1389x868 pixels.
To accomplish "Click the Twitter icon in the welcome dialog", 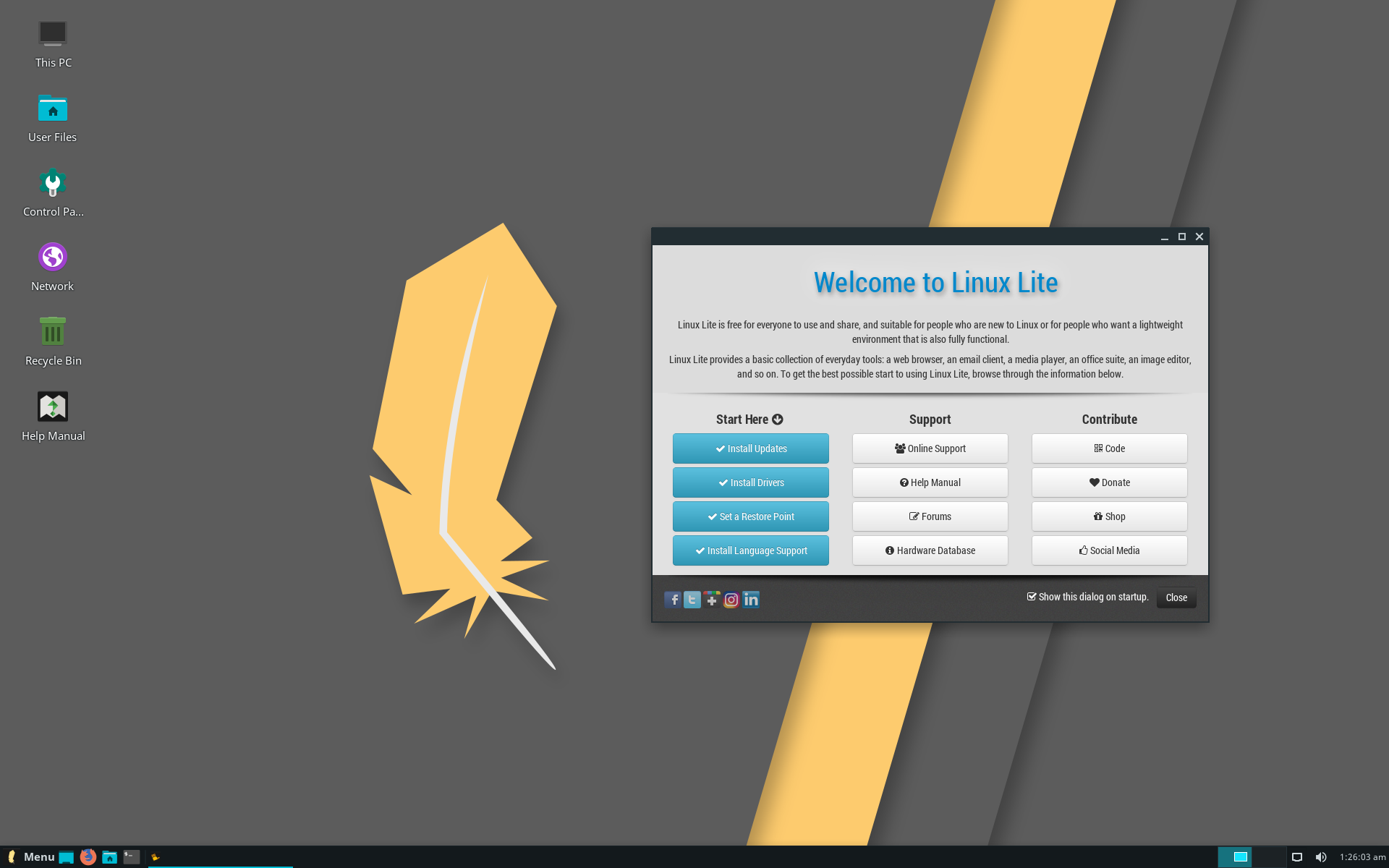I will pyautogui.click(x=692, y=600).
